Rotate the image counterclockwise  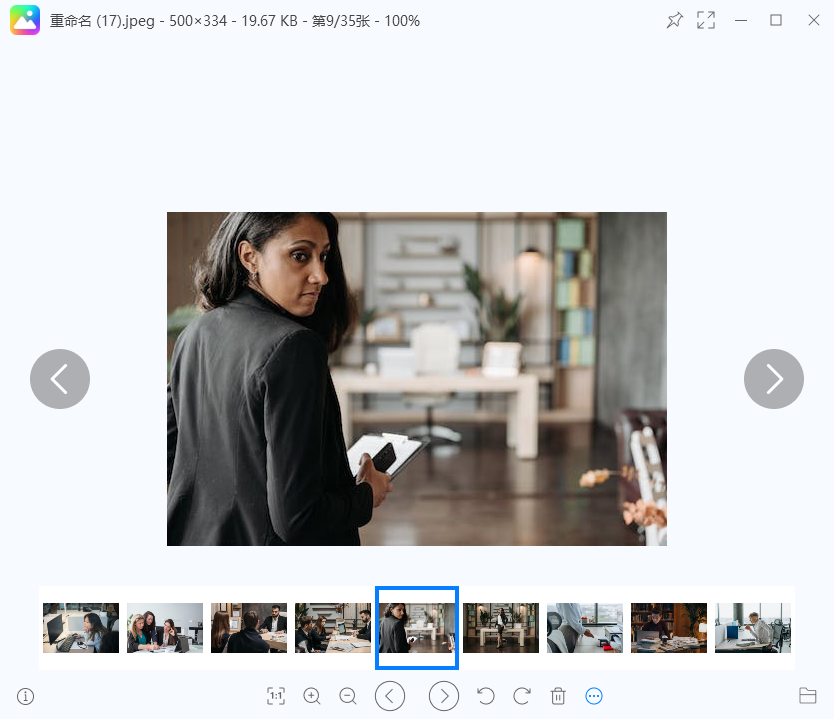(x=486, y=696)
